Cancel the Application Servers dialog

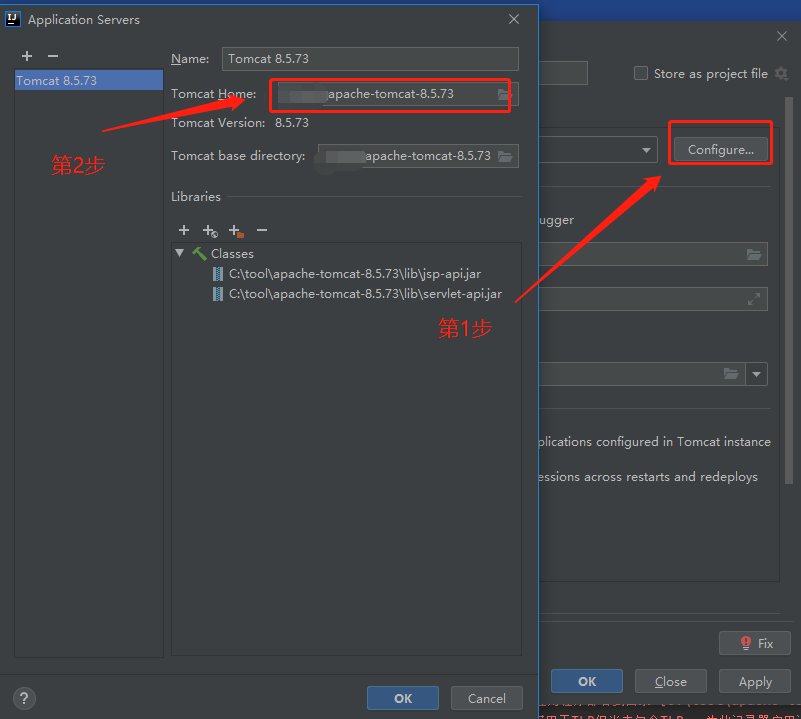click(x=486, y=698)
